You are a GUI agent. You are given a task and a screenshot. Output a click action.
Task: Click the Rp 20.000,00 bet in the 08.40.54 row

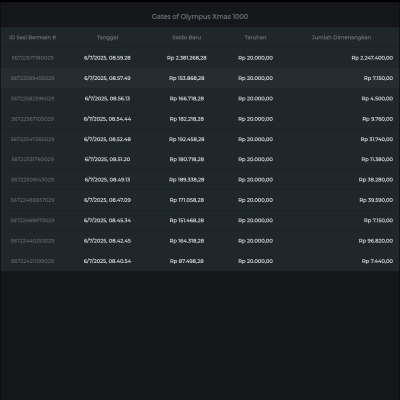(x=255, y=261)
